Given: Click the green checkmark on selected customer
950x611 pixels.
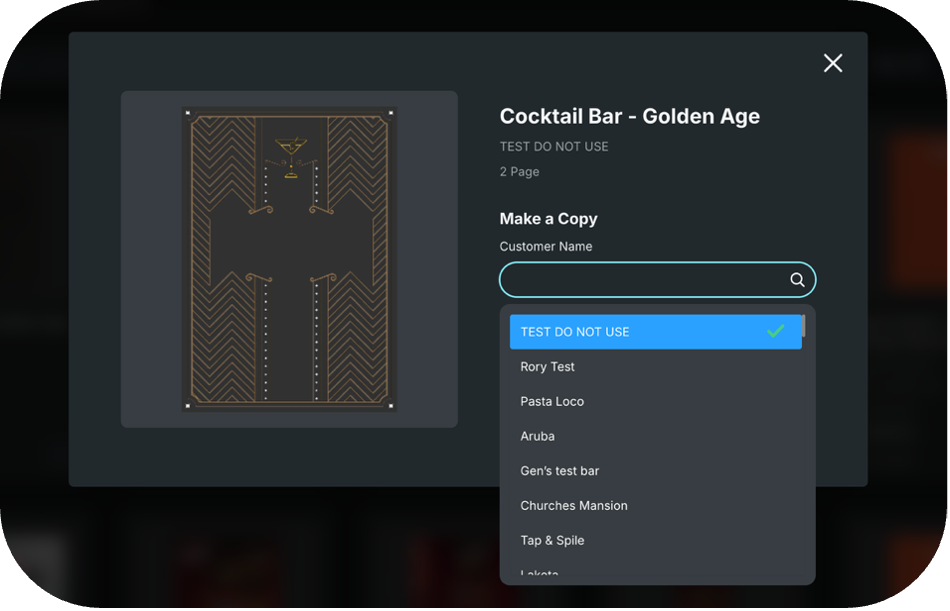Looking at the screenshot, I should click(x=775, y=331).
